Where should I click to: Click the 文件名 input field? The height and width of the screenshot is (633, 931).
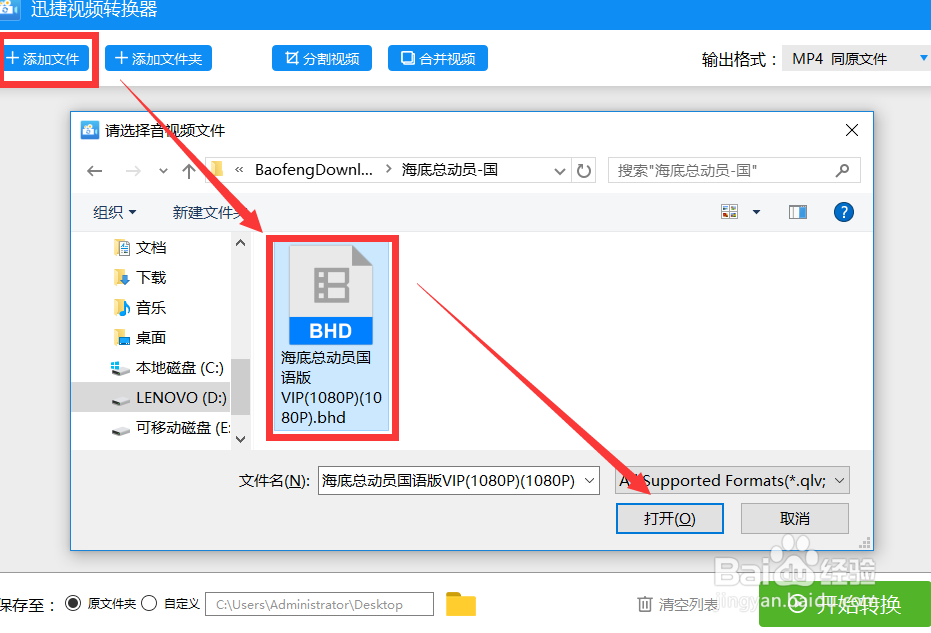click(458, 480)
